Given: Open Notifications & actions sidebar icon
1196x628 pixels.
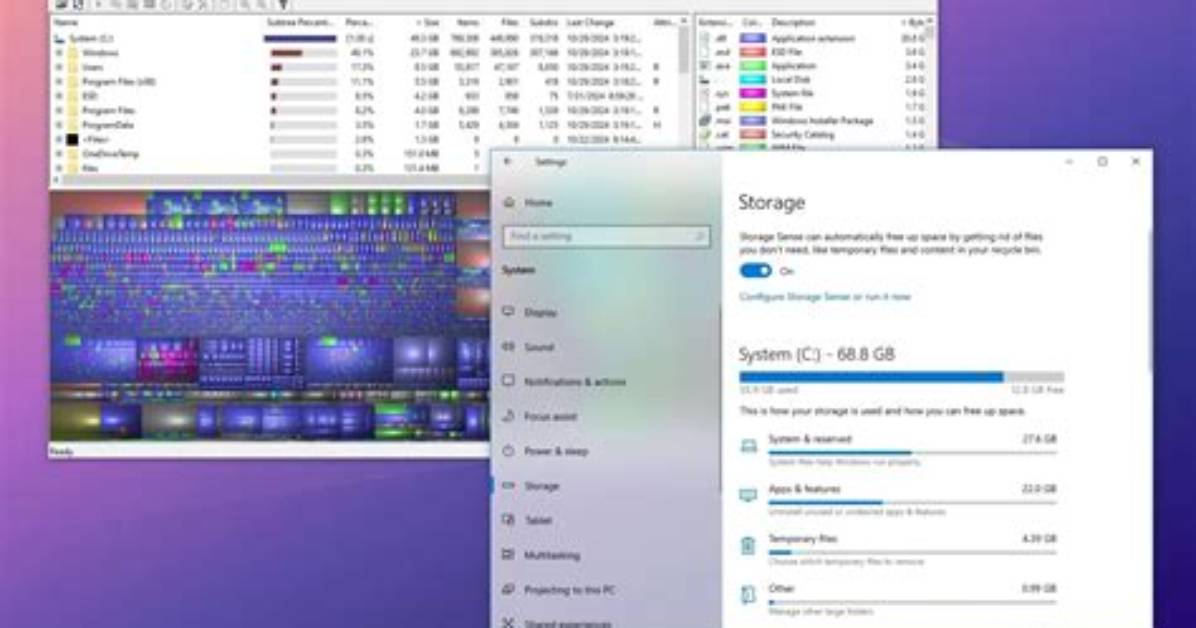Looking at the screenshot, I should [509, 381].
